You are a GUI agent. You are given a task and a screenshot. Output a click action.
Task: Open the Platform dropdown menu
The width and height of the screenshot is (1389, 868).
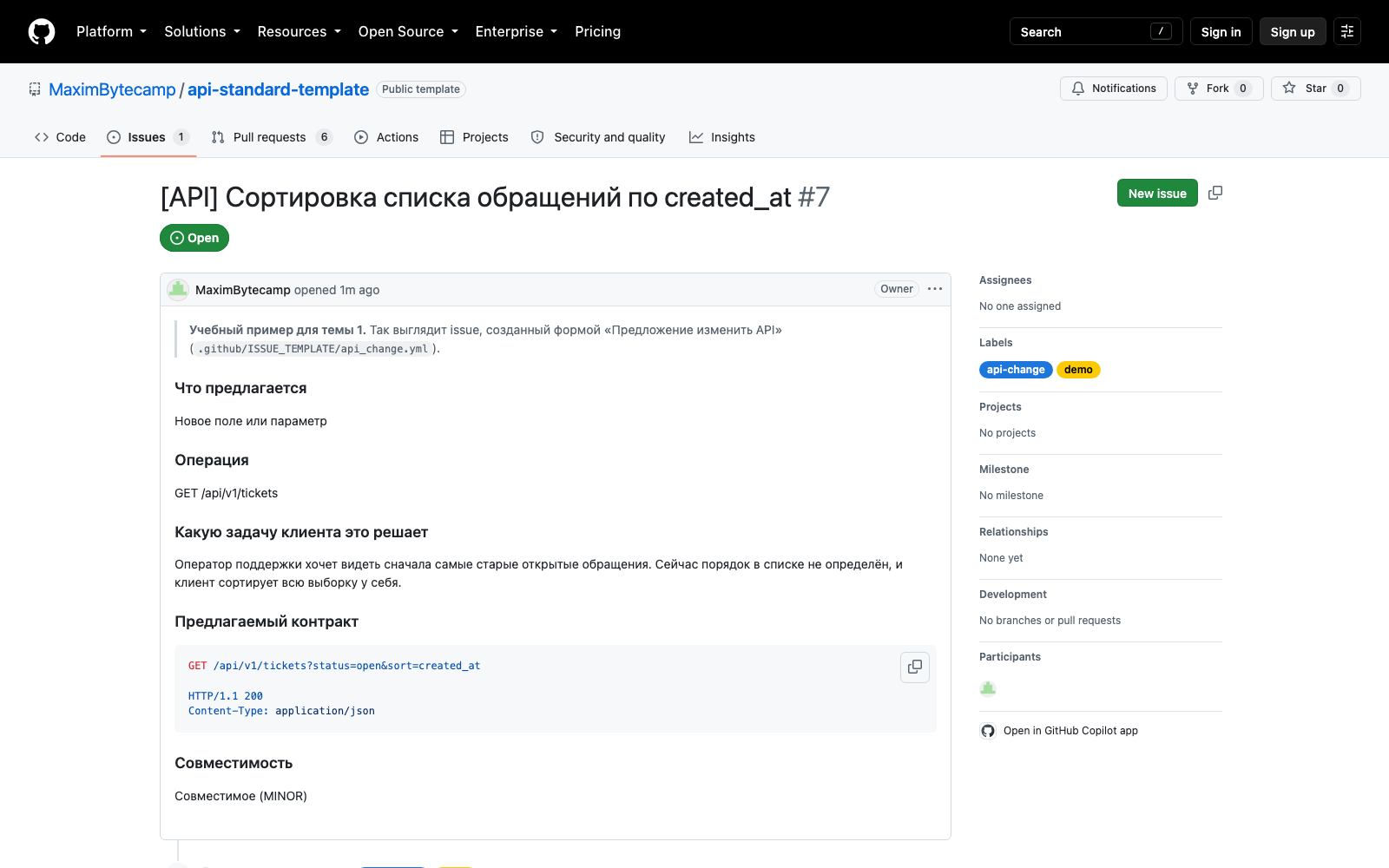[111, 31]
